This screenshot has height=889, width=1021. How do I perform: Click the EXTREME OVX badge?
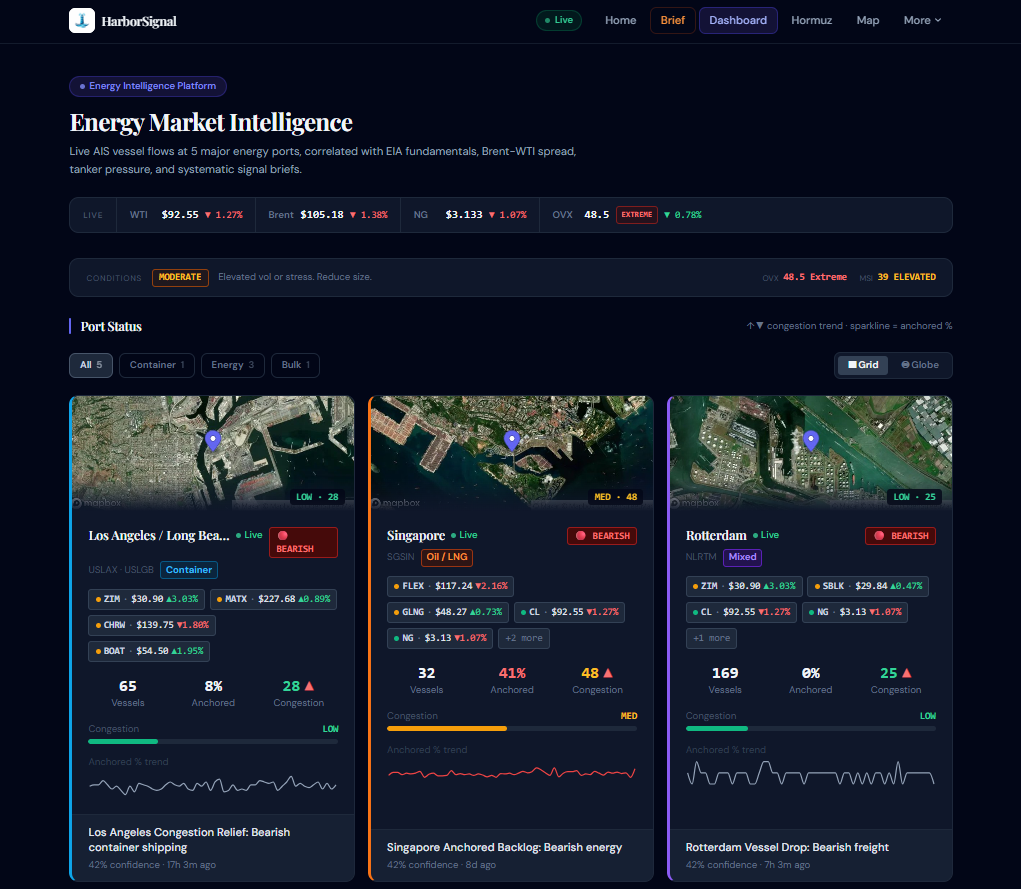[x=636, y=214]
